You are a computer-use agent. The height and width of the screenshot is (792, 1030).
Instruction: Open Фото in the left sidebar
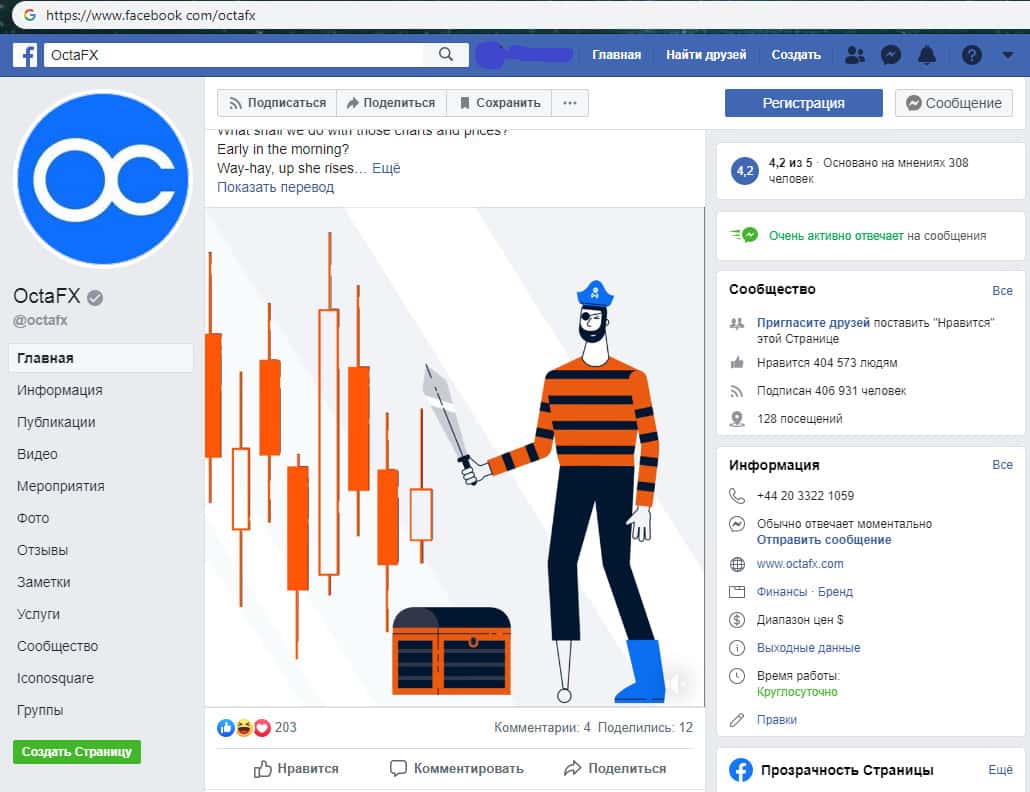33,518
